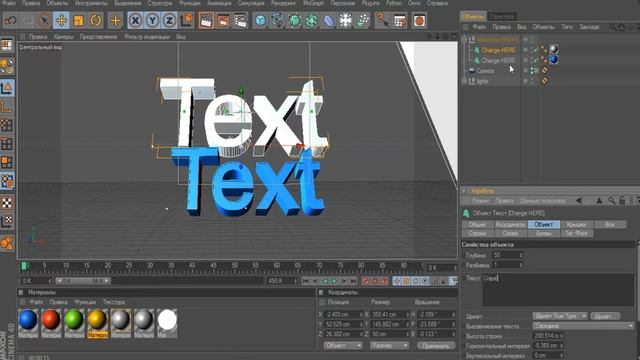Activate the Scale tool icon
The image size is (640, 360).
pos(78,20)
